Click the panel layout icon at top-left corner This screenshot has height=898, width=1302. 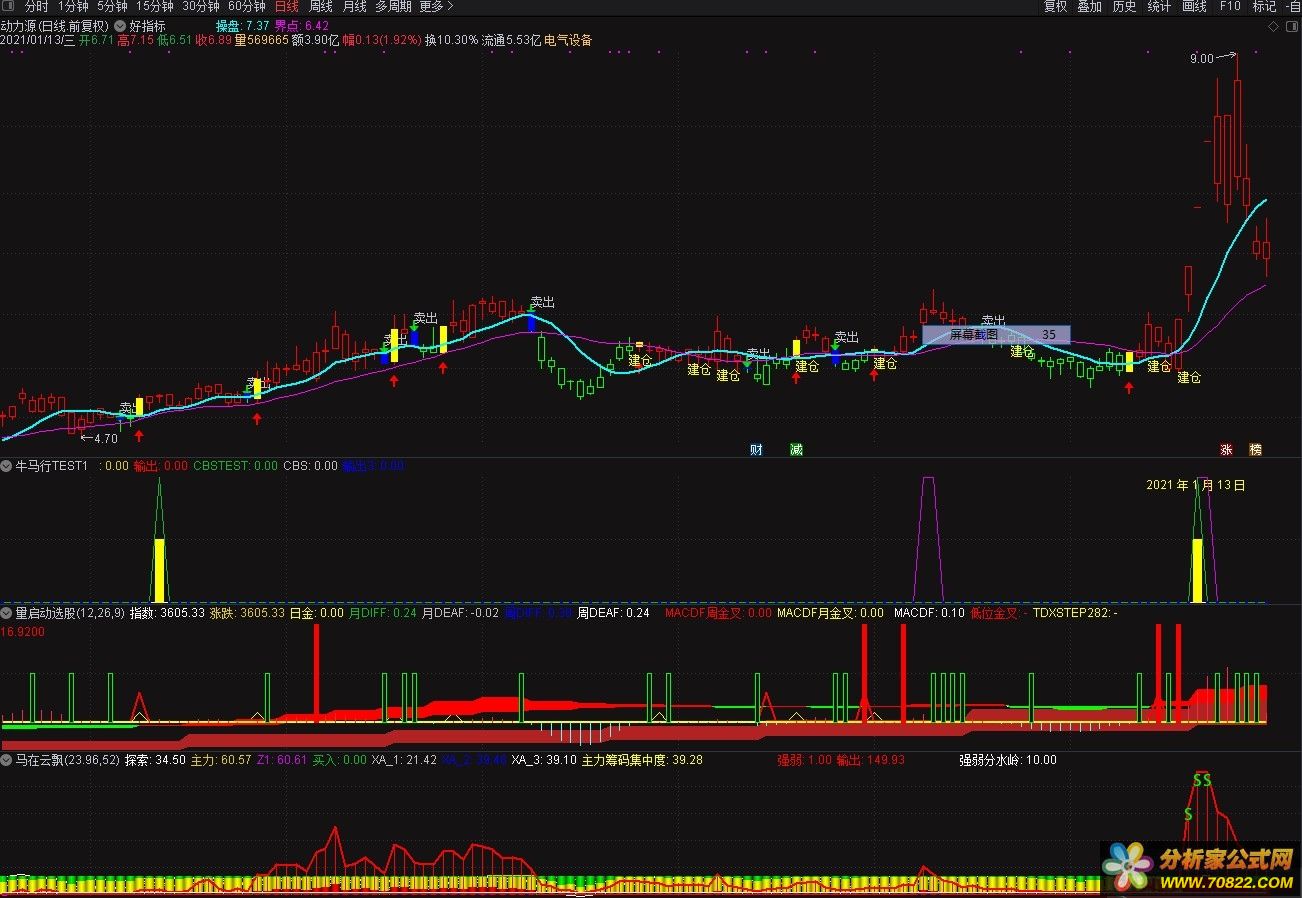10,7
